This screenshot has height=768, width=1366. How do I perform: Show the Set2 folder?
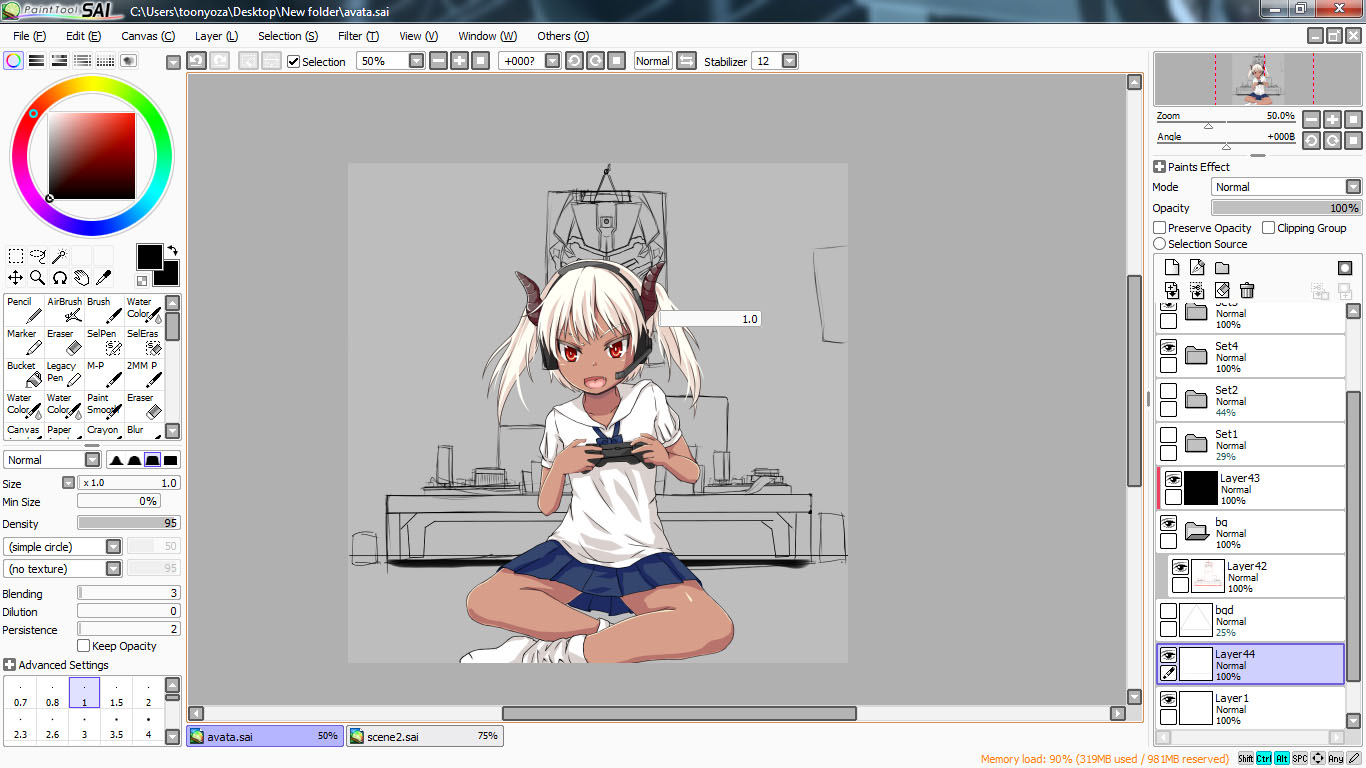[x=1168, y=391]
